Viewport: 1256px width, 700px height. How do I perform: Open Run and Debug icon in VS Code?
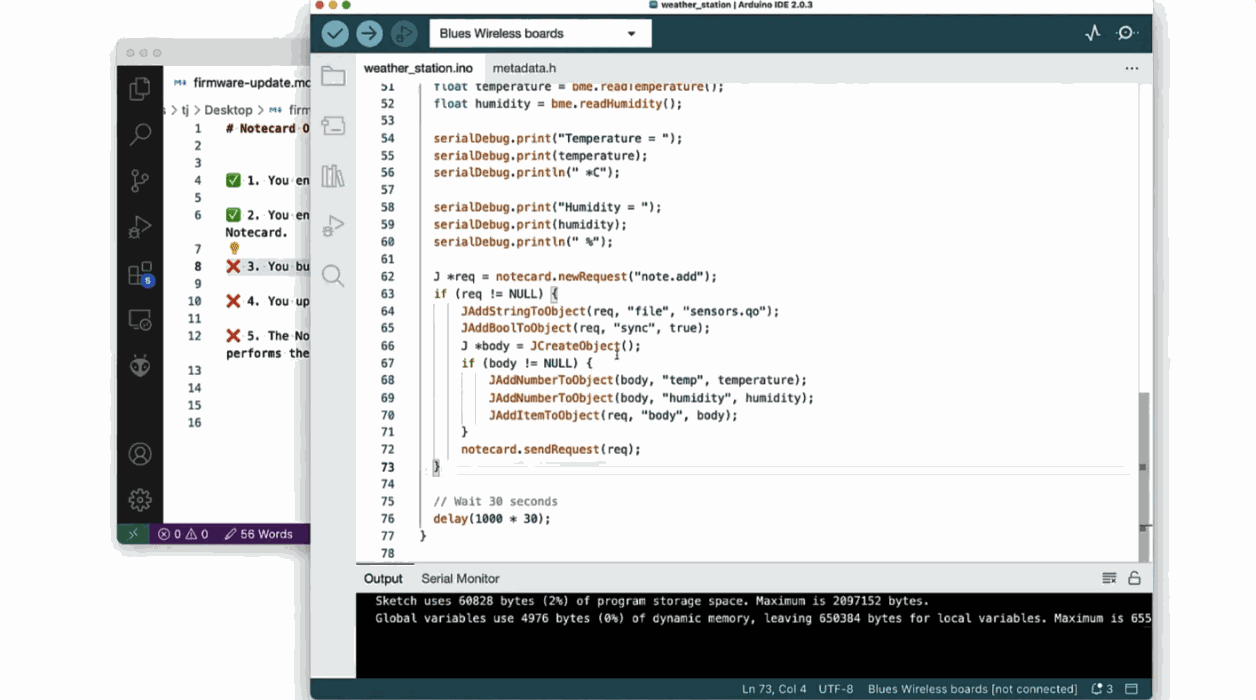pyautogui.click(x=140, y=227)
